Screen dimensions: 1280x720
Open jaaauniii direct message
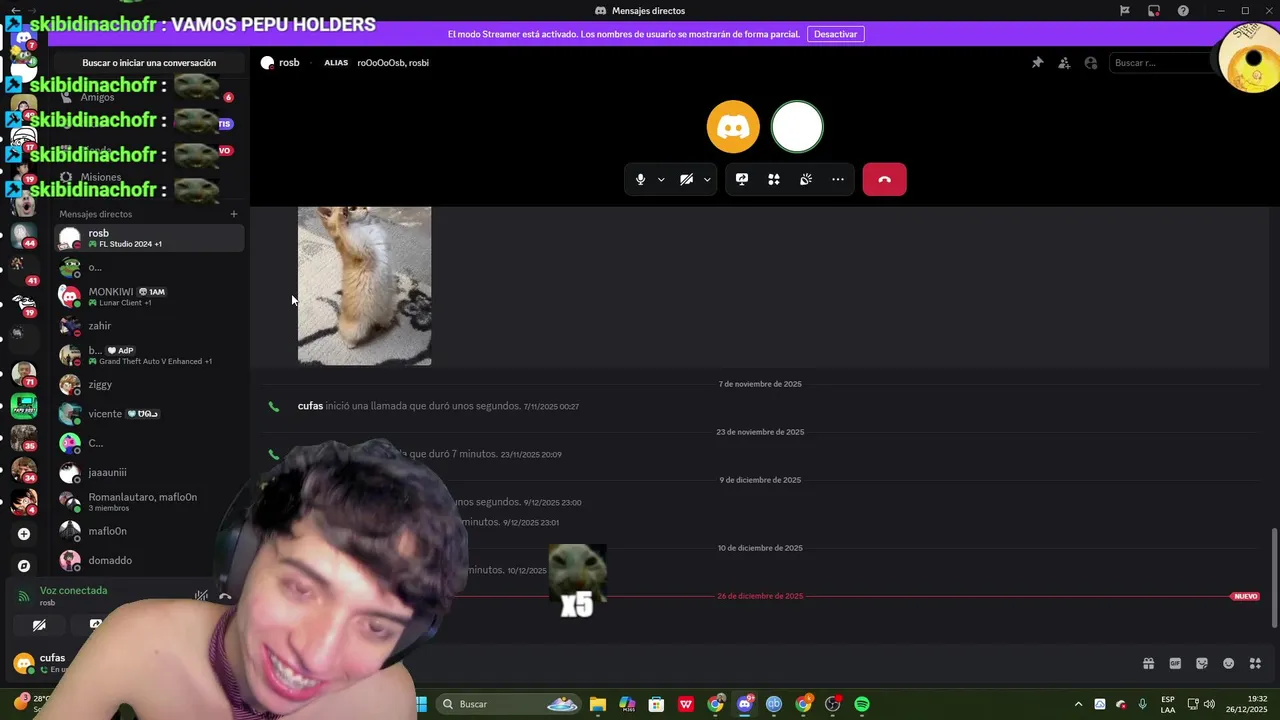pos(149,472)
